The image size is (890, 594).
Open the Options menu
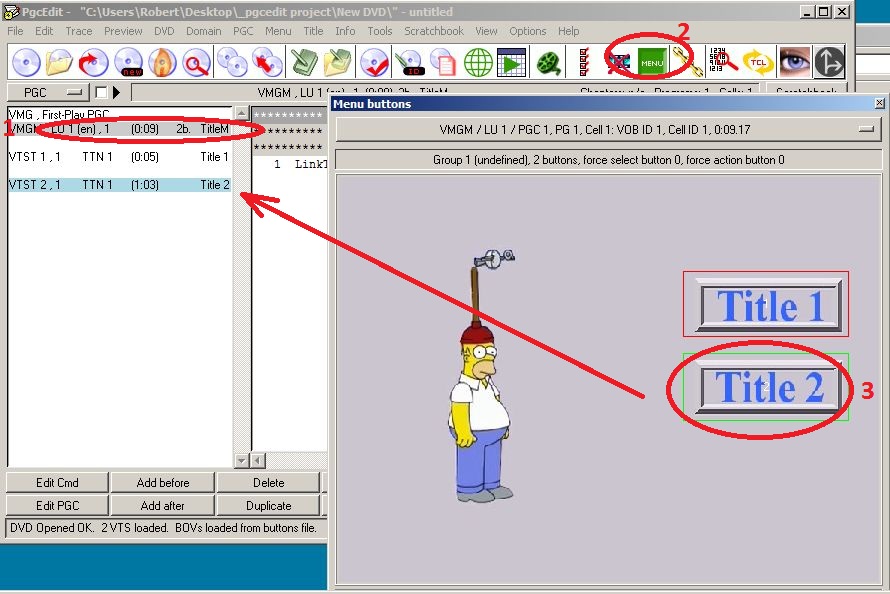tap(527, 31)
